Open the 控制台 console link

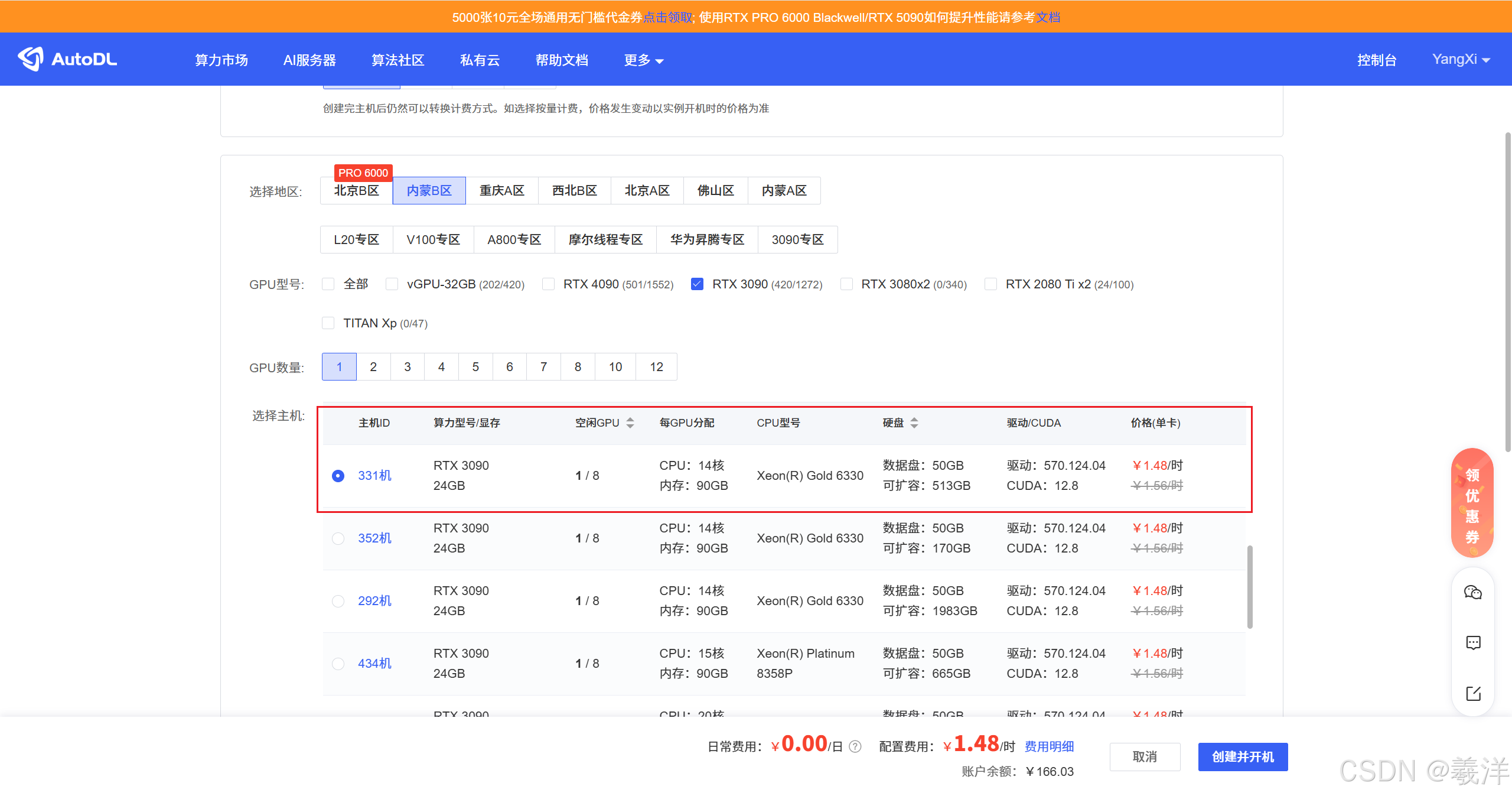(1377, 60)
